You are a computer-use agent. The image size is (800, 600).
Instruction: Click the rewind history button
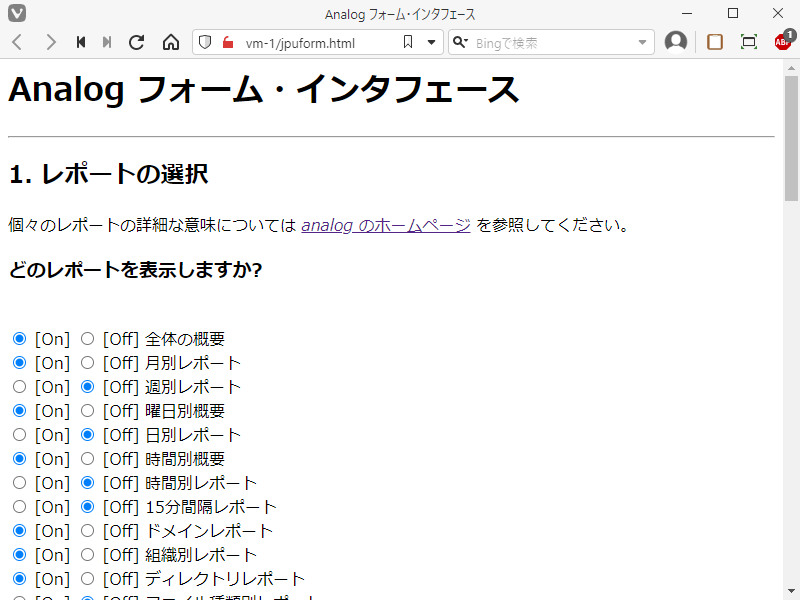tap(81, 42)
